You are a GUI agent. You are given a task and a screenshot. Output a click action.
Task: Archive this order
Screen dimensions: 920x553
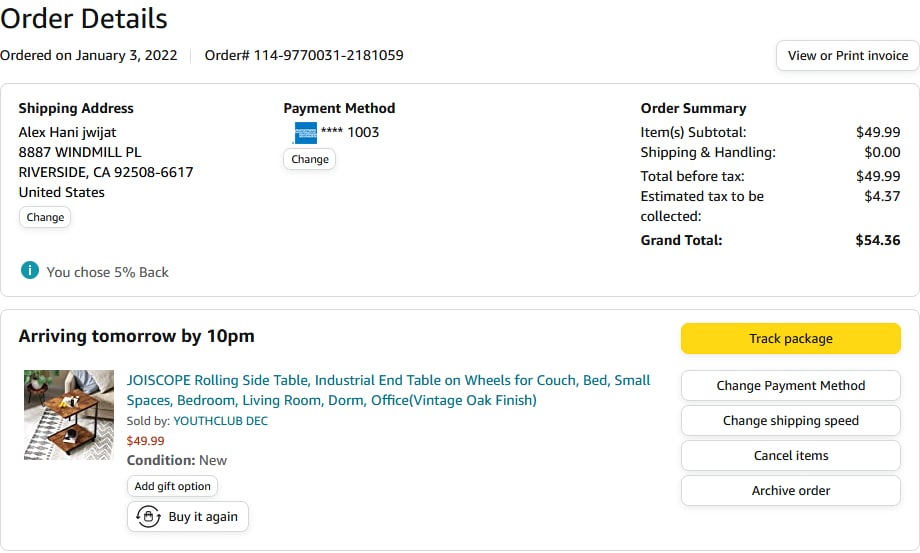pos(790,491)
